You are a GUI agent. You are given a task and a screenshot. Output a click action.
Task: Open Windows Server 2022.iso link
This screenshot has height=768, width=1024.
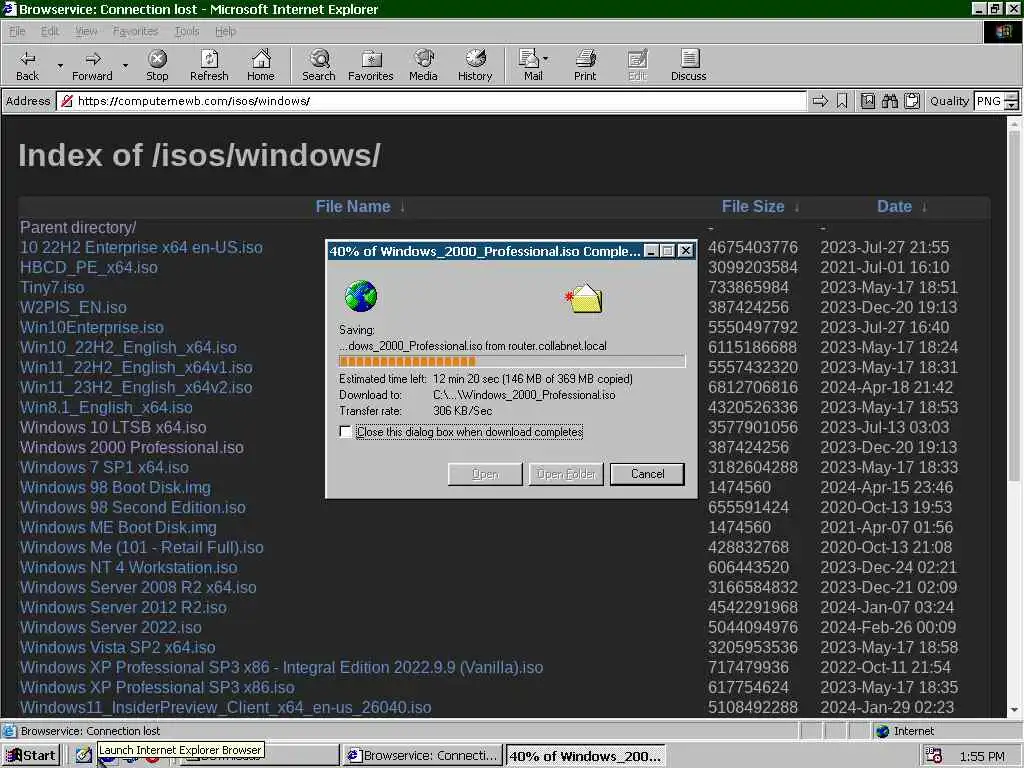tap(111, 628)
